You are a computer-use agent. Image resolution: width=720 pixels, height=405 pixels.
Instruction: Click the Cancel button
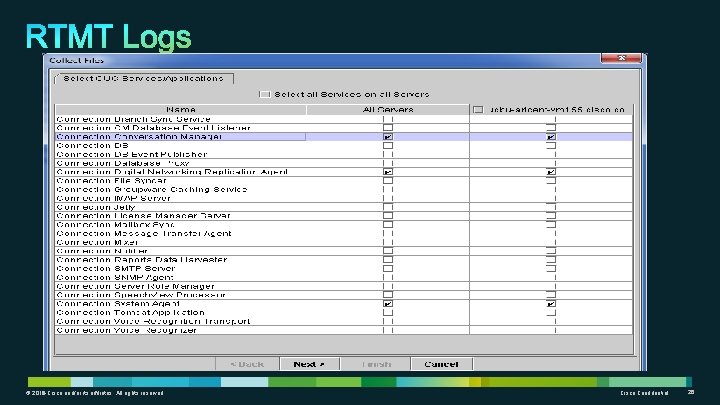click(x=441, y=364)
